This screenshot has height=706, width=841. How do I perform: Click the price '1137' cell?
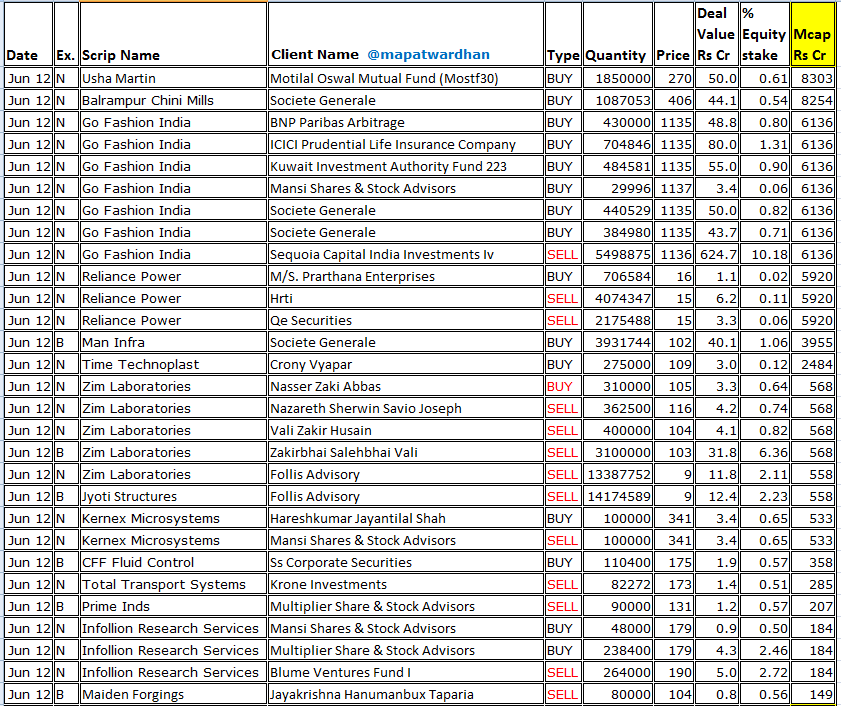(x=674, y=188)
